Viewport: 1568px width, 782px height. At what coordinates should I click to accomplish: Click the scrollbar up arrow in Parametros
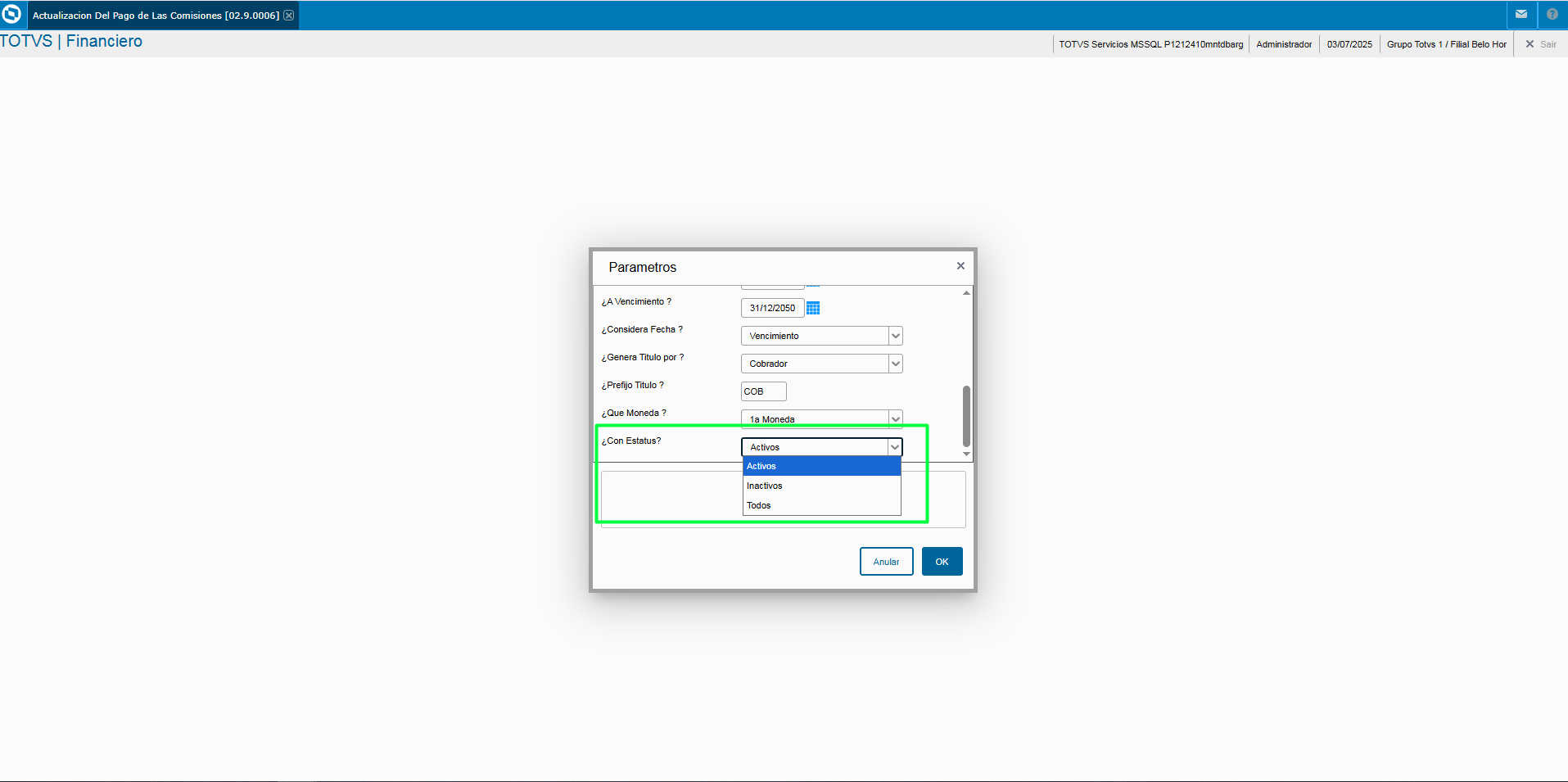(x=966, y=292)
